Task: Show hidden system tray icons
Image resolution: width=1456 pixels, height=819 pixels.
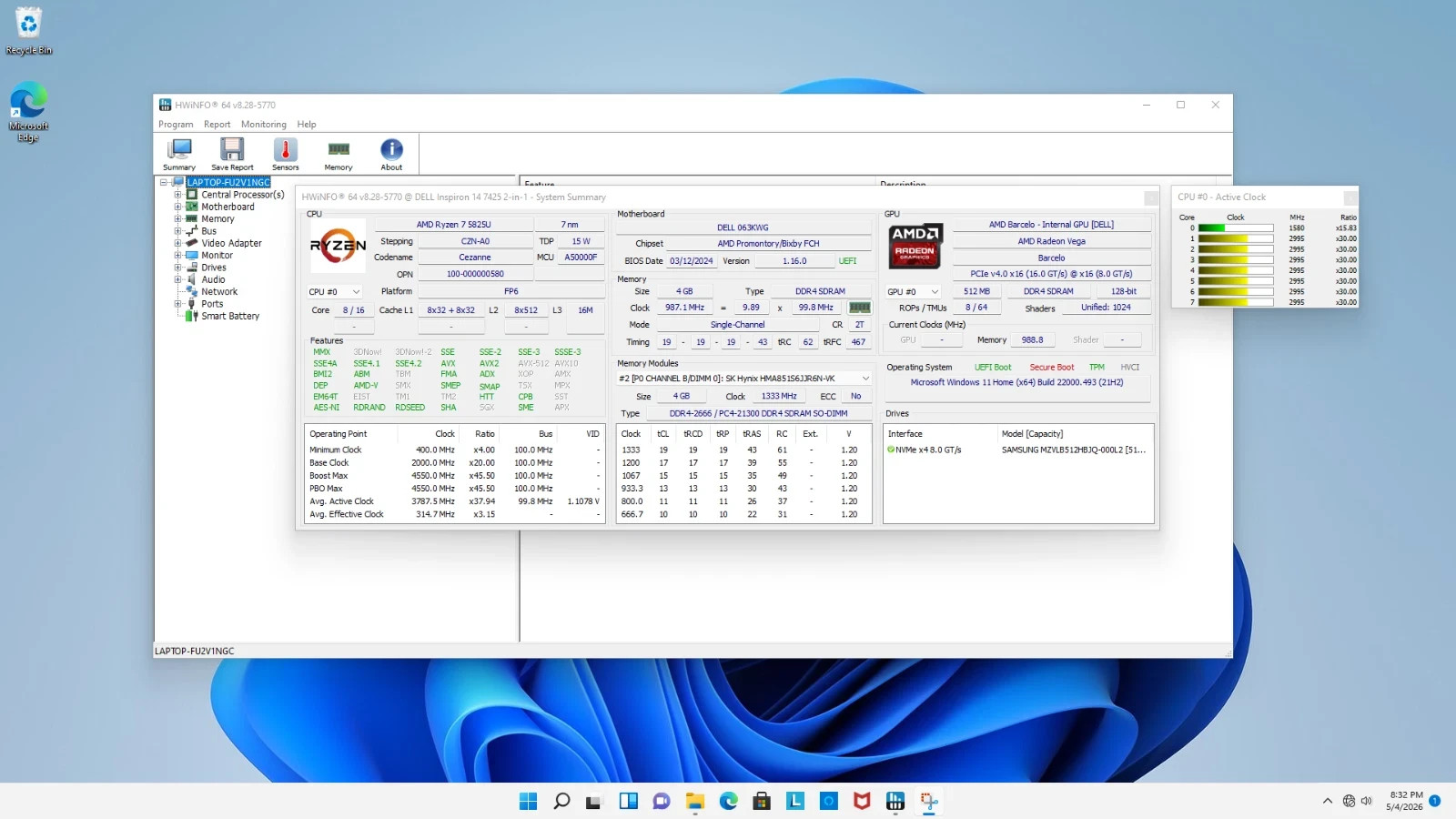Action: 1328,801
